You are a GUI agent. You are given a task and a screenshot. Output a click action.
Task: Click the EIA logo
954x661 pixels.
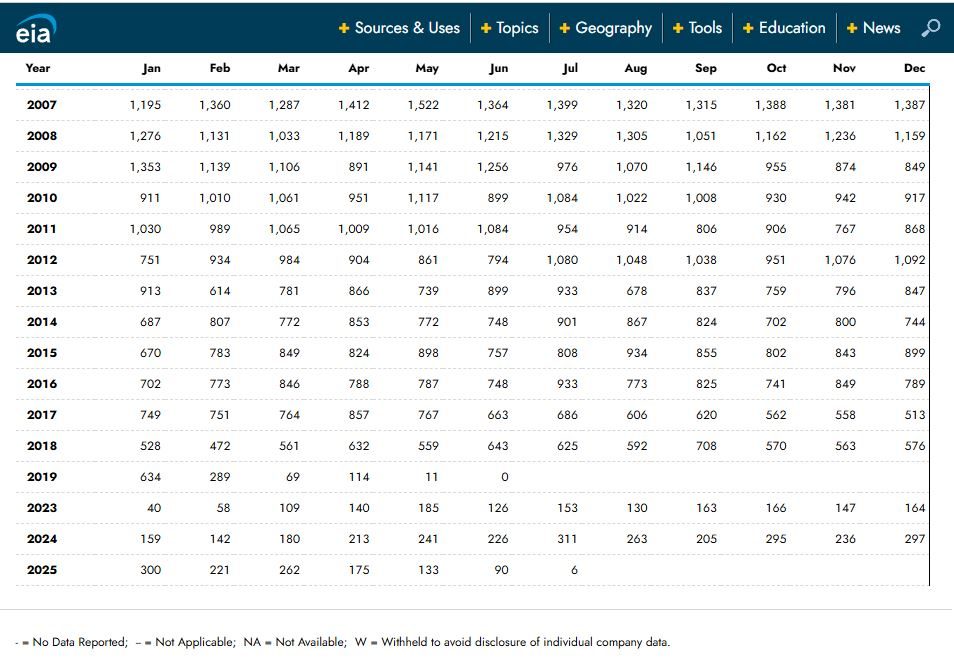(x=35, y=29)
